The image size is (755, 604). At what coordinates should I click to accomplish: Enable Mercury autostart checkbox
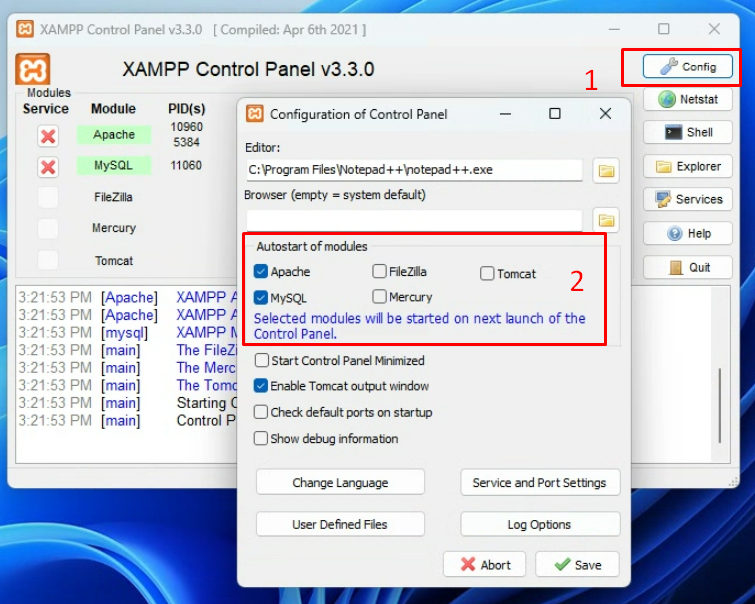(379, 296)
